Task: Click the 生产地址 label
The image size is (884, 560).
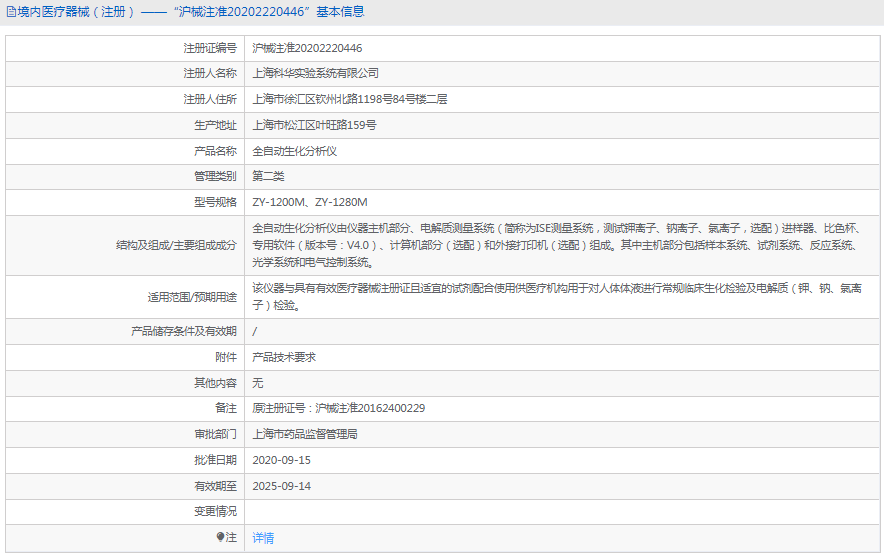Action: 215,125
